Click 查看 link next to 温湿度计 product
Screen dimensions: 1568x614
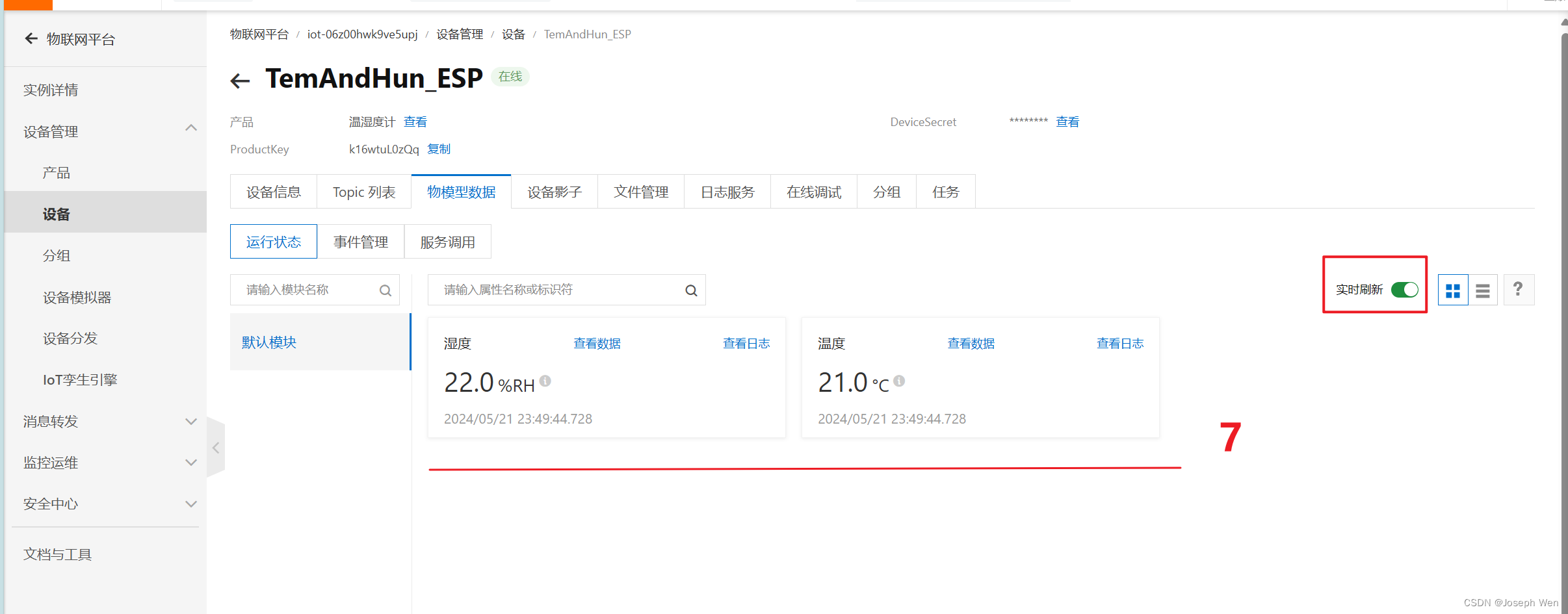pos(415,122)
